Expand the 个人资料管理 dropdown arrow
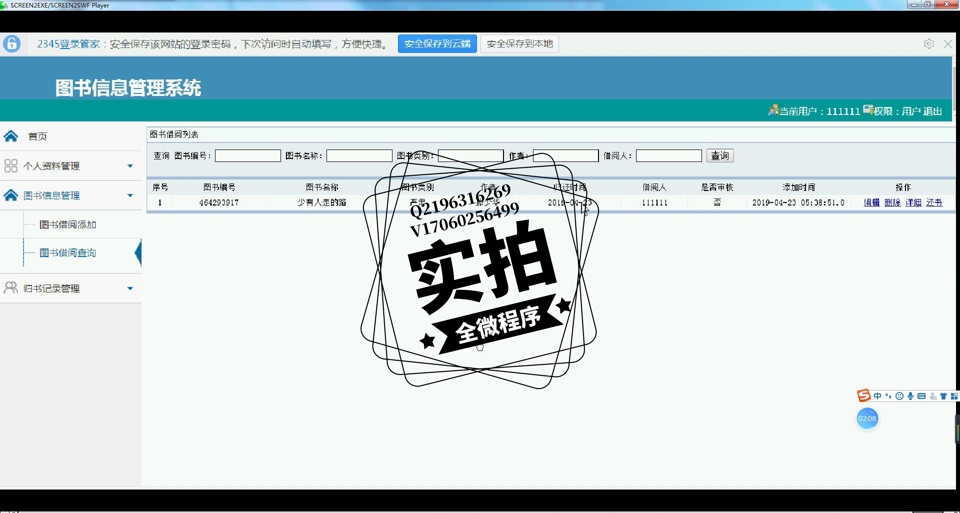Screen dimensions: 960x513 (130, 166)
